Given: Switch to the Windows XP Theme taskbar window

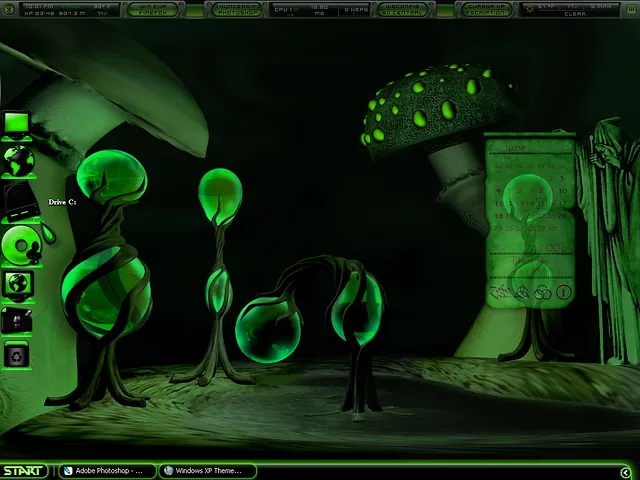Looking at the screenshot, I should pyautogui.click(x=207, y=471).
